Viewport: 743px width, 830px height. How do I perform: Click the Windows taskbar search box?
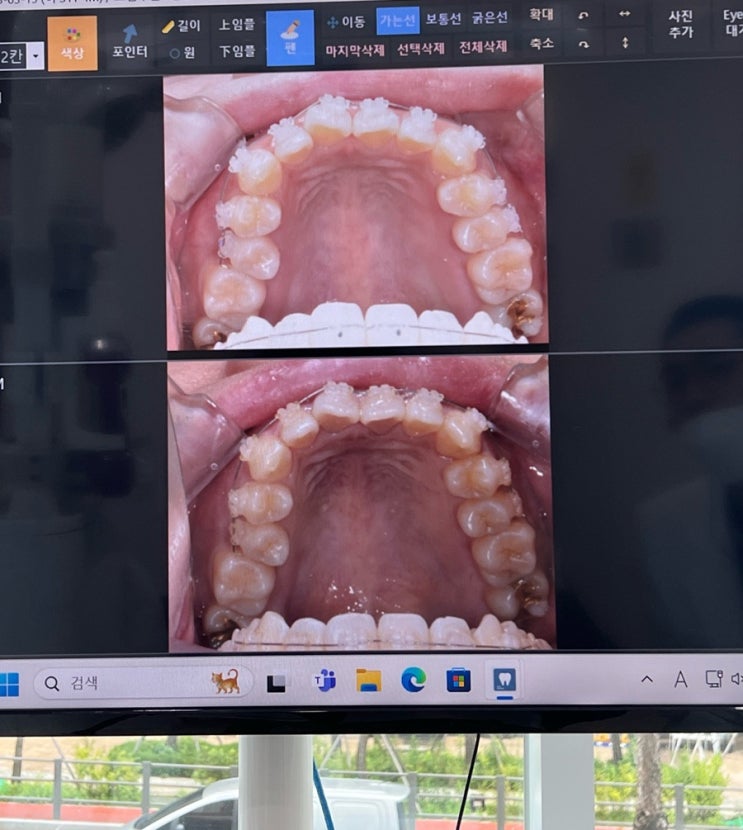tap(140, 683)
